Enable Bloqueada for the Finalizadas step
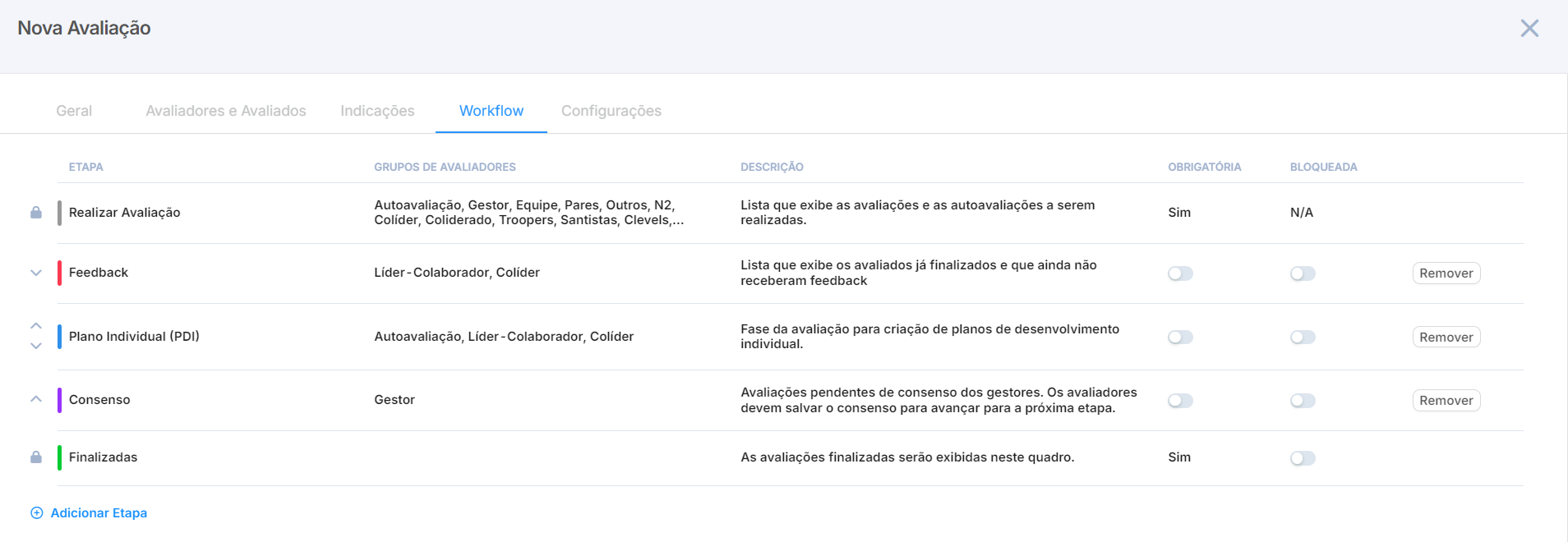 tap(1302, 458)
